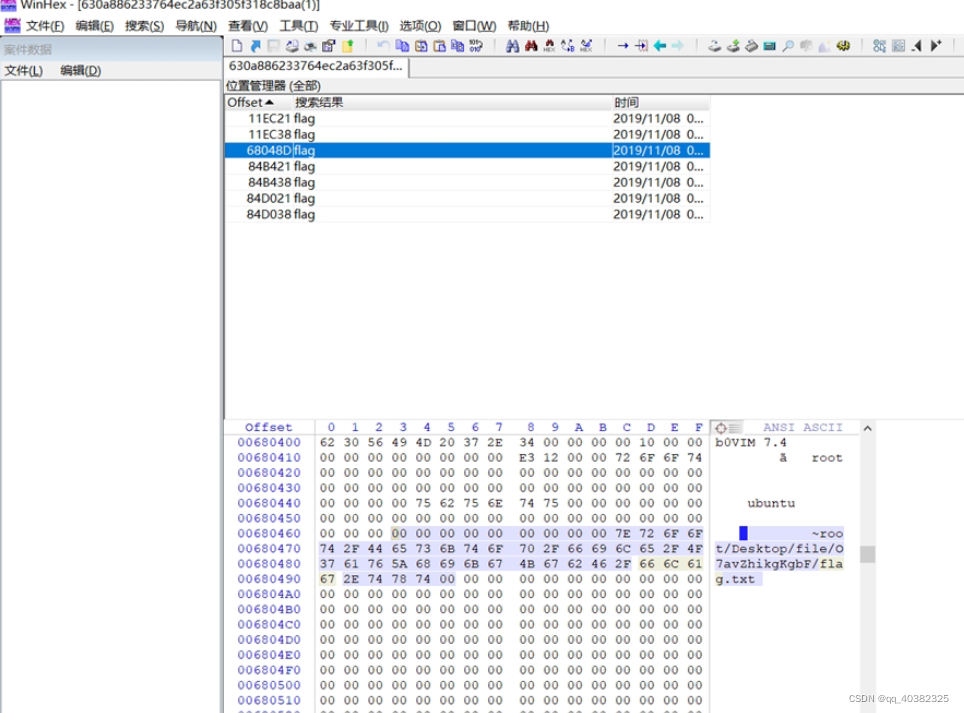Click the crosshair icon beside ANSI ASCII
This screenshot has width=964, height=713.
[x=721, y=427]
